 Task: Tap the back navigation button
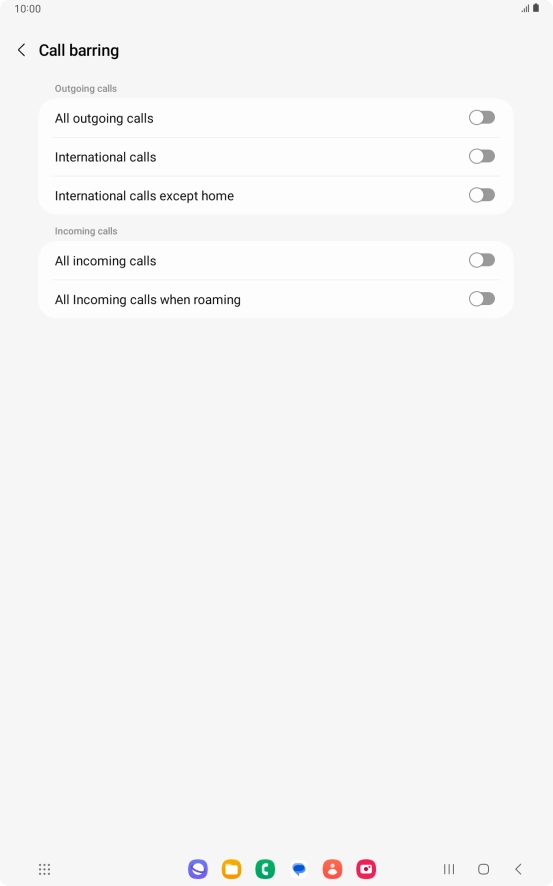(x=519, y=869)
